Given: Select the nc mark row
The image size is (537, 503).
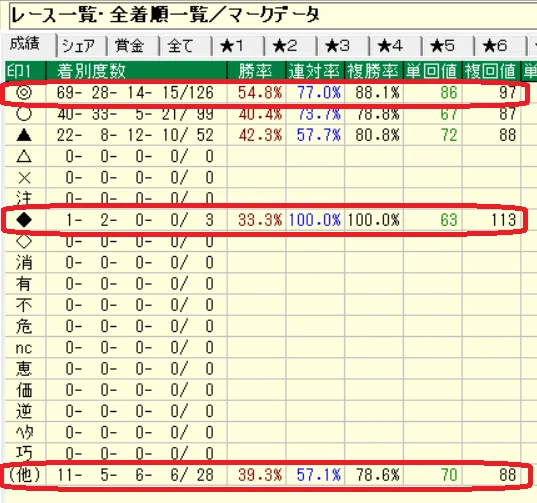Looking at the screenshot, I should tap(25, 348).
